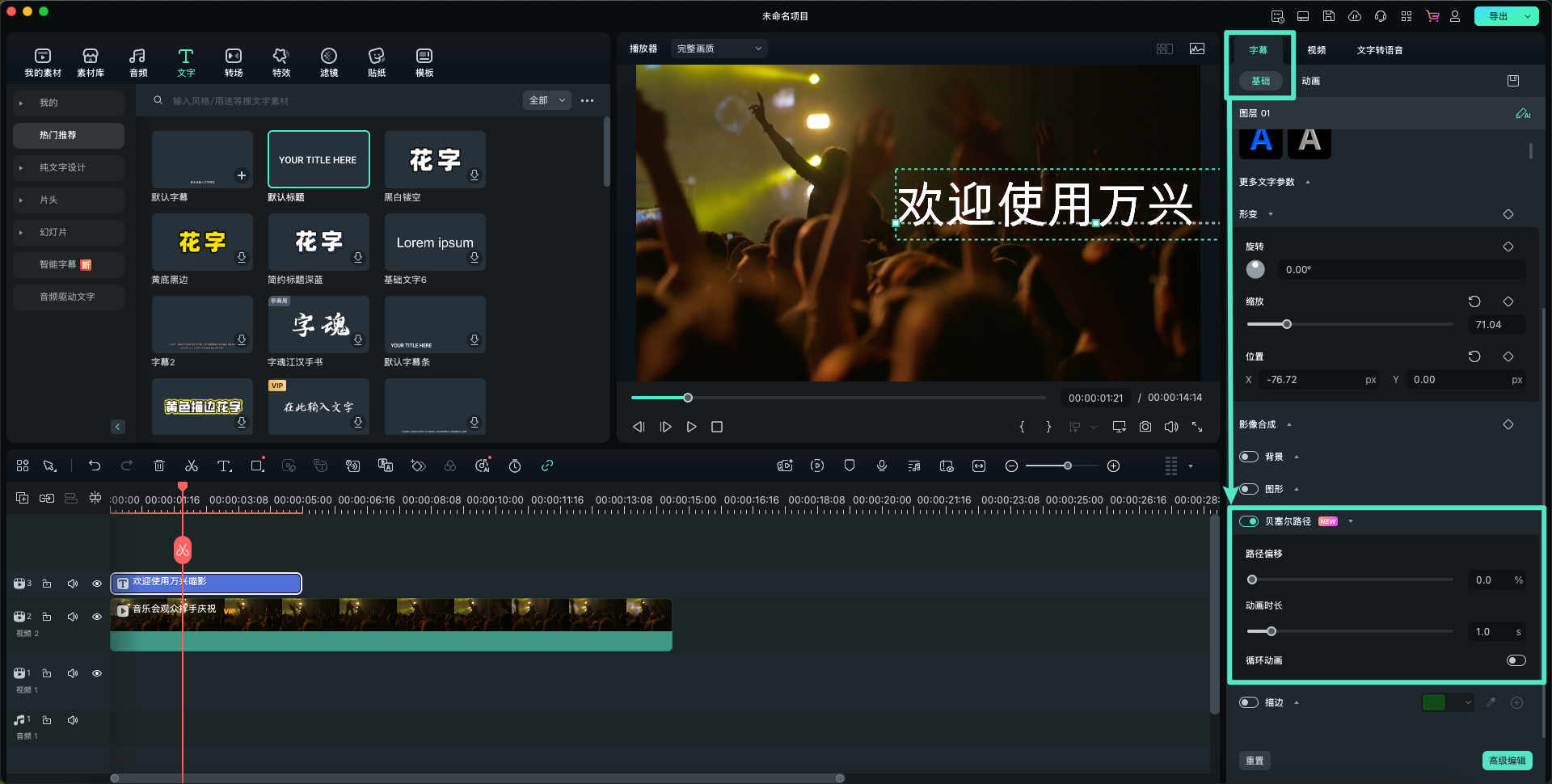This screenshot has width=1552, height=784.
Task: Turn on the 描边 stroke toggle
Action: click(x=1249, y=702)
